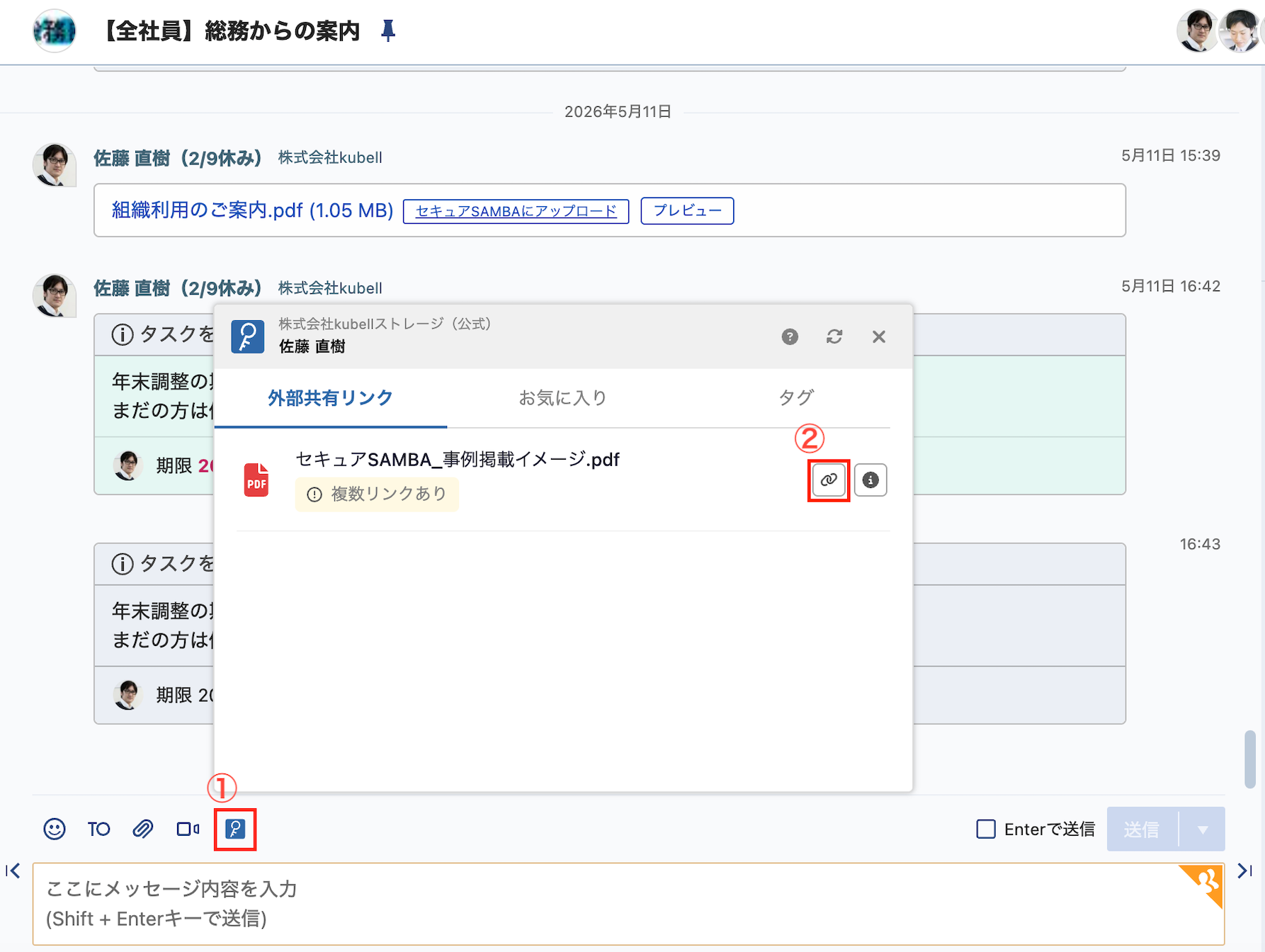Screen dimensions: 1265x952
Task: Open help in the storage popup
Action: [x=790, y=337]
